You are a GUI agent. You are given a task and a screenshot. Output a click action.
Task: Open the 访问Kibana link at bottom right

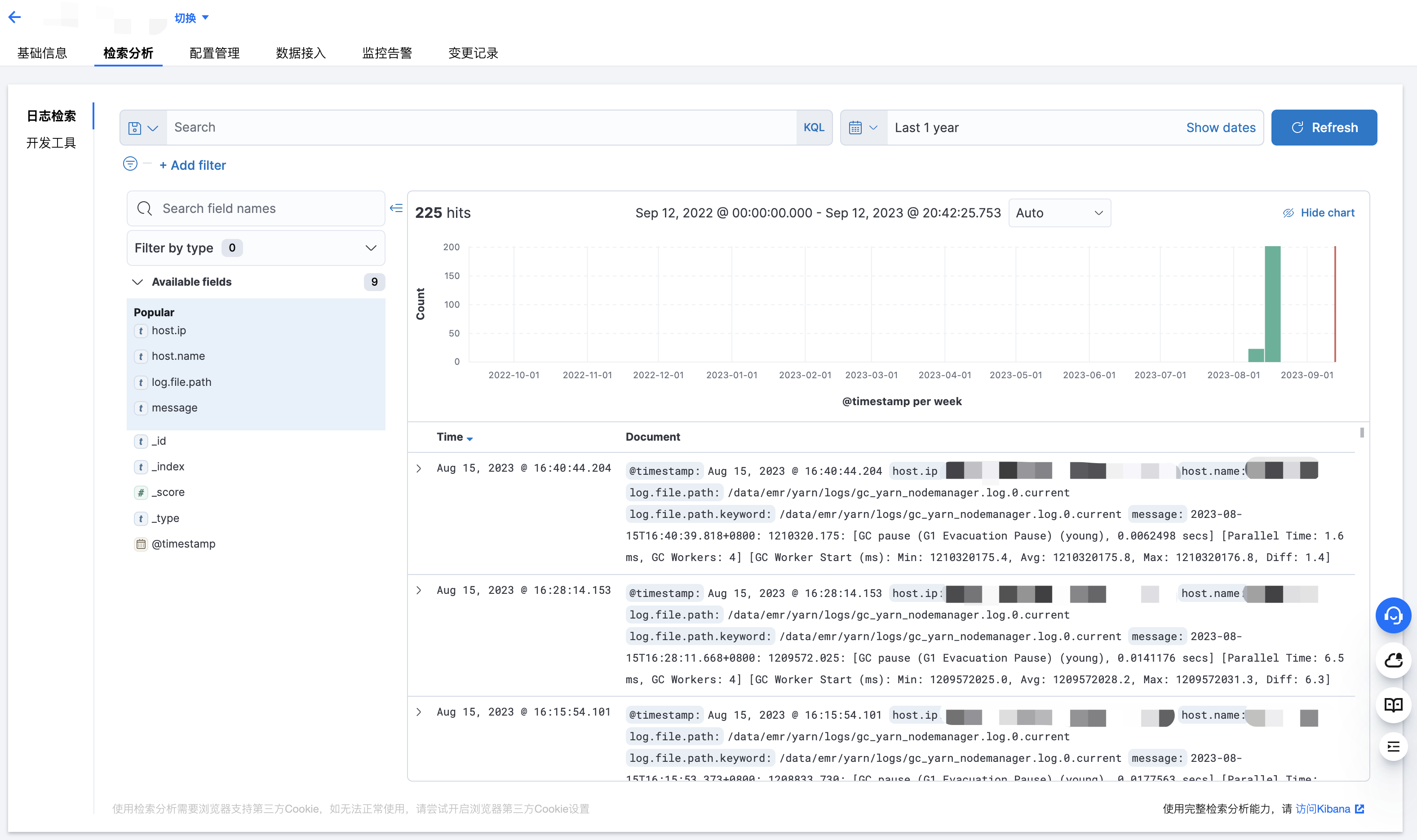[x=1324, y=808]
